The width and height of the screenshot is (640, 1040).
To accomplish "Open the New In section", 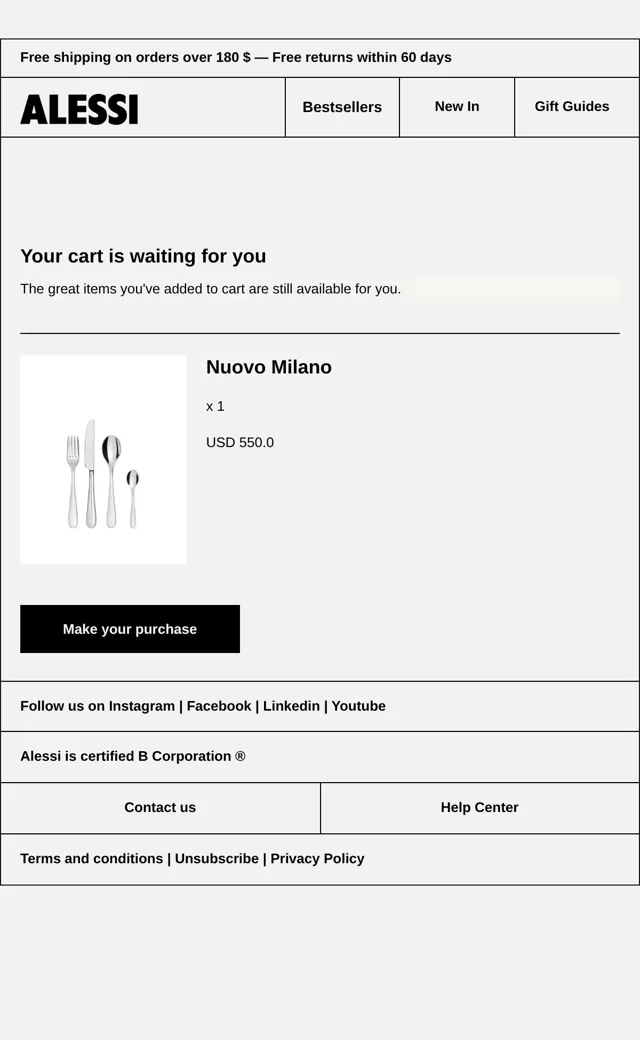I will 457,106.
